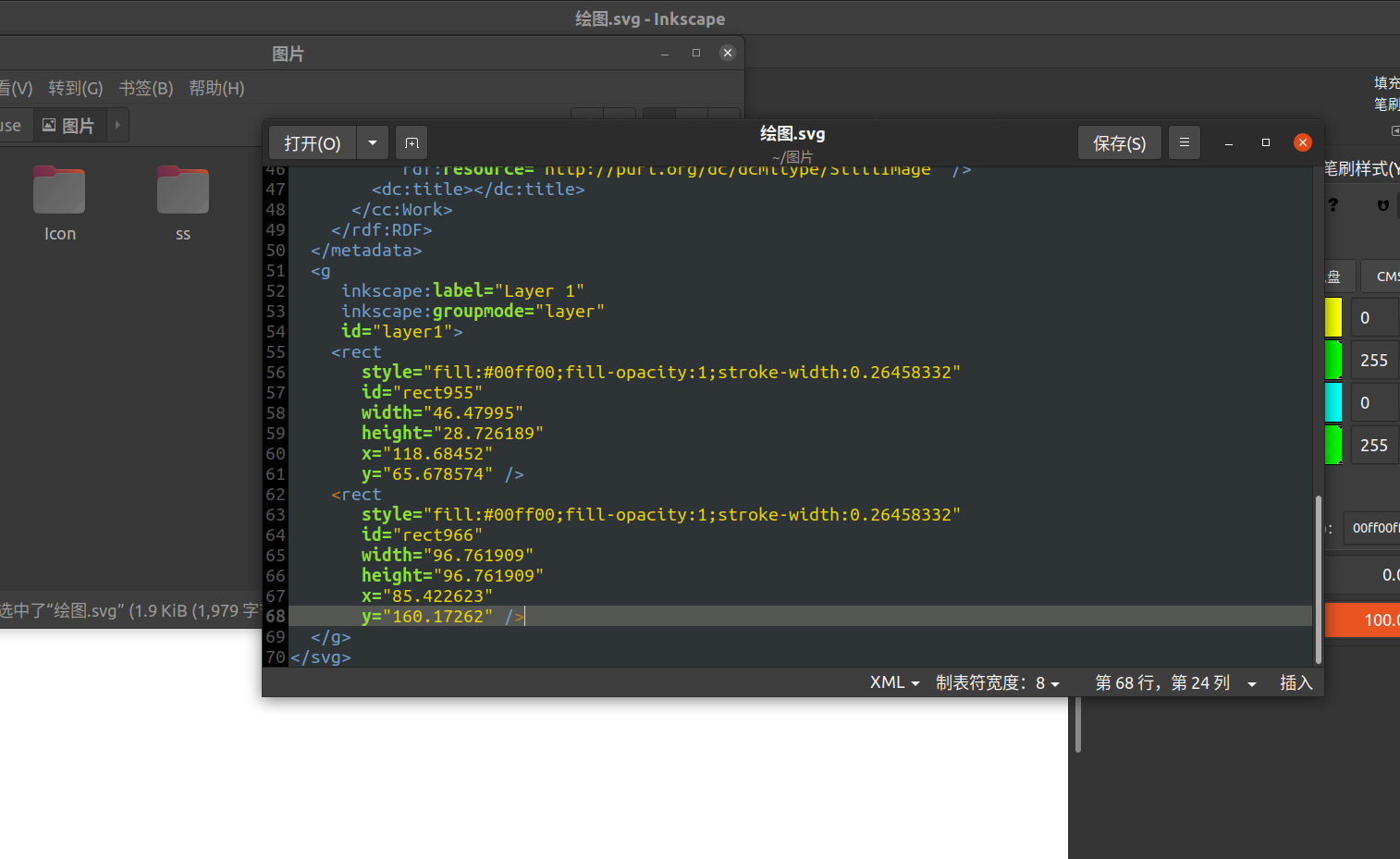The height and width of the screenshot is (859, 1400).
Task: Close the 图片 file manager window
Action: coord(728,53)
